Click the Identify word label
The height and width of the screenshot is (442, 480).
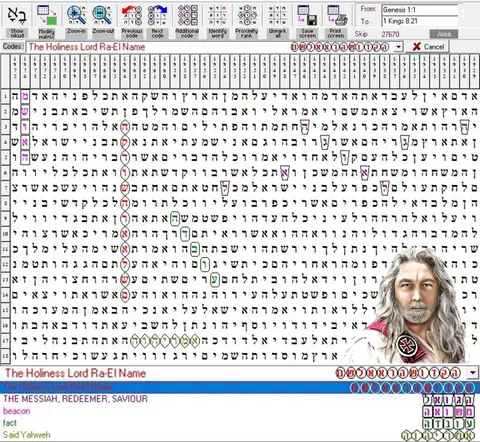click(217, 33)
